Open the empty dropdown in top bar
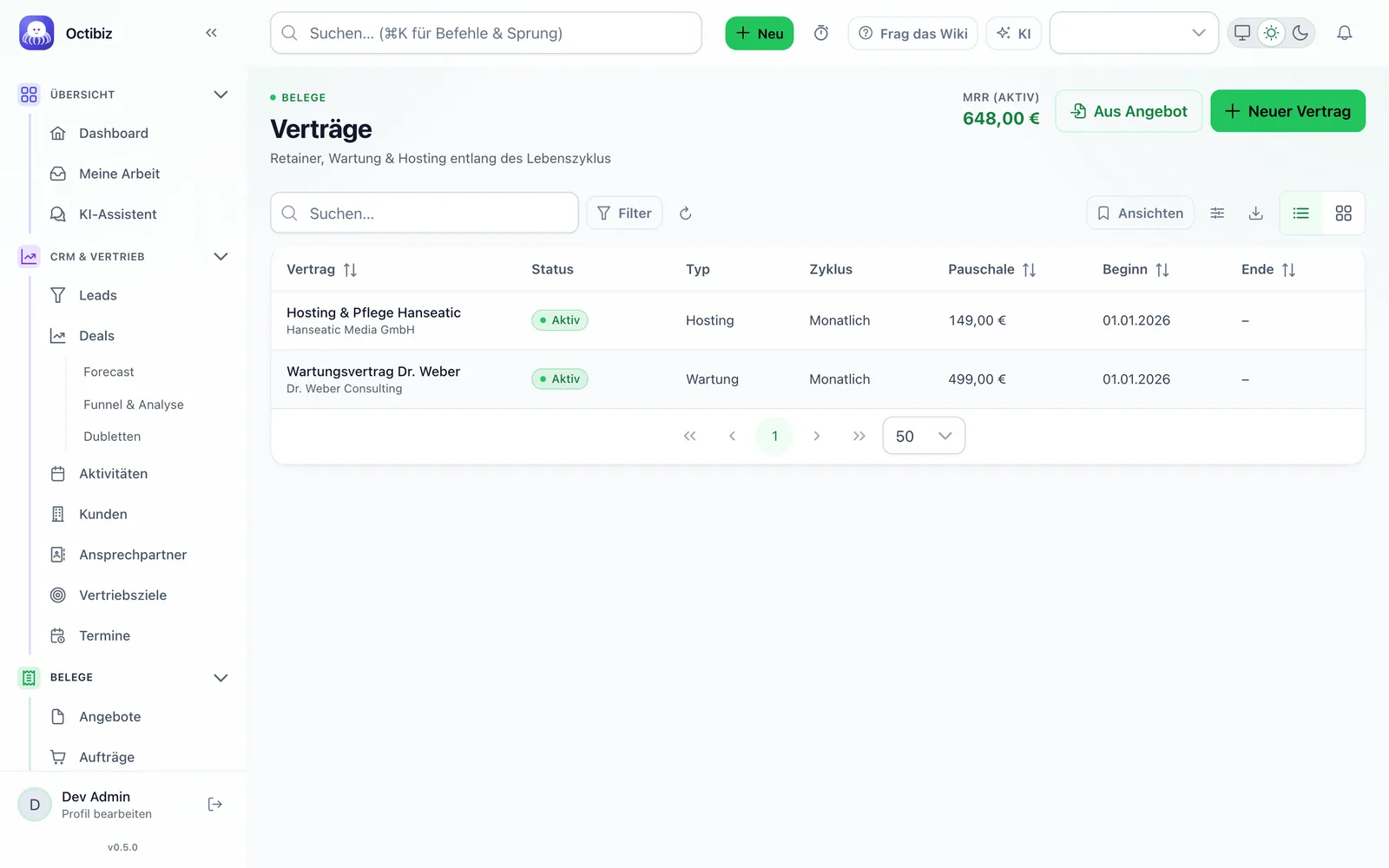Viewport: 1389px width, 868px height. coord(1134,33)
